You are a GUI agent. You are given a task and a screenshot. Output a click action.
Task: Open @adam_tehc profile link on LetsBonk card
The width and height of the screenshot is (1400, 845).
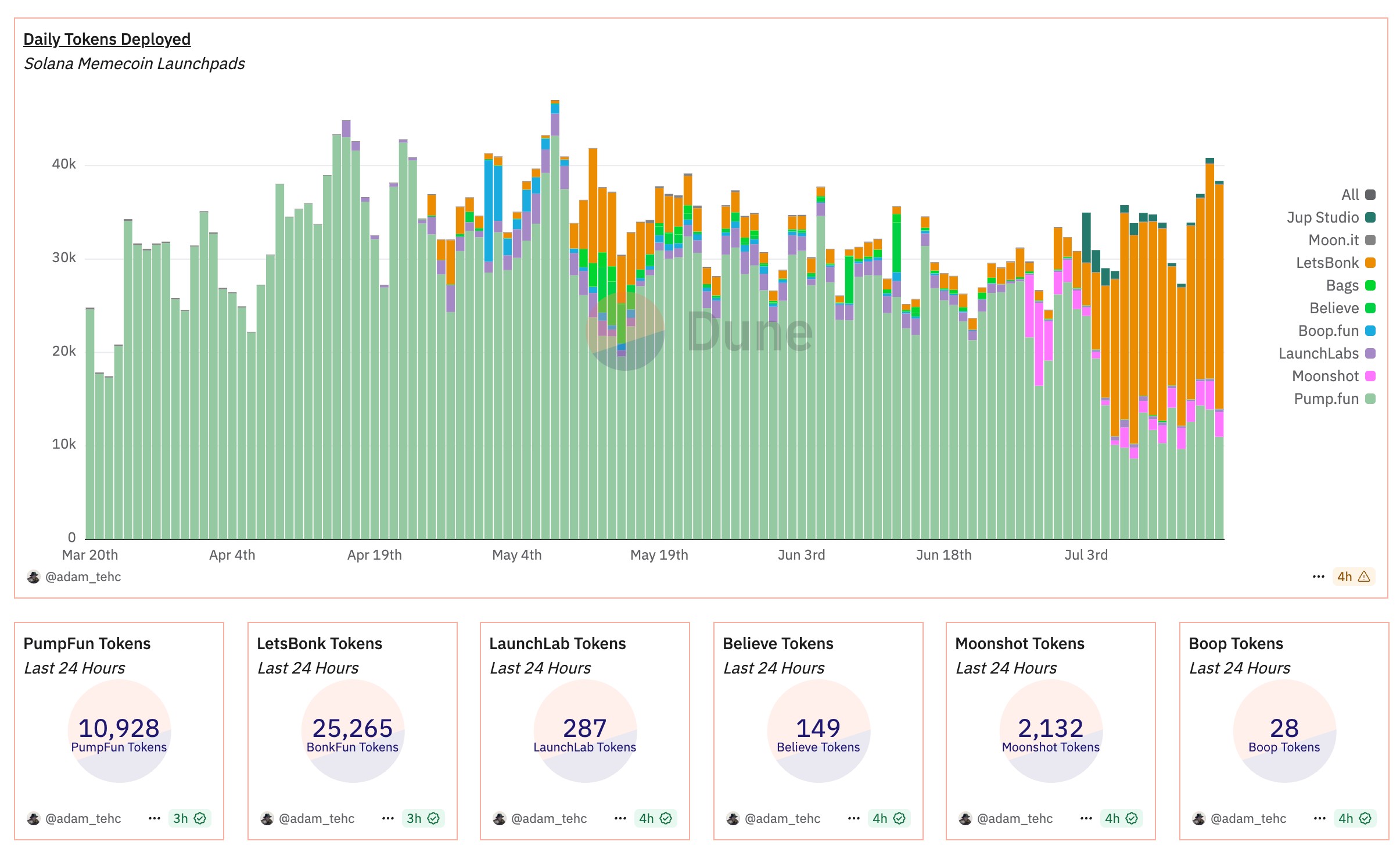point(316,818)
